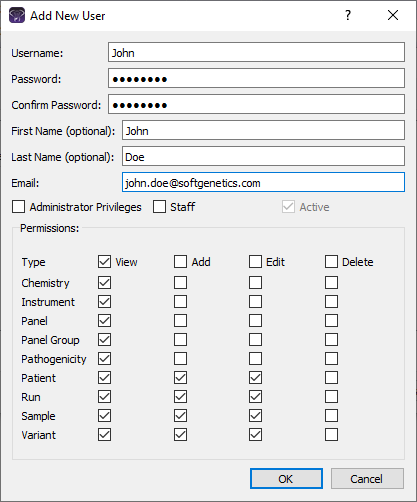Check the Edit column header checkbox
Screen dimensions: 417x502
tap(255, 262)
